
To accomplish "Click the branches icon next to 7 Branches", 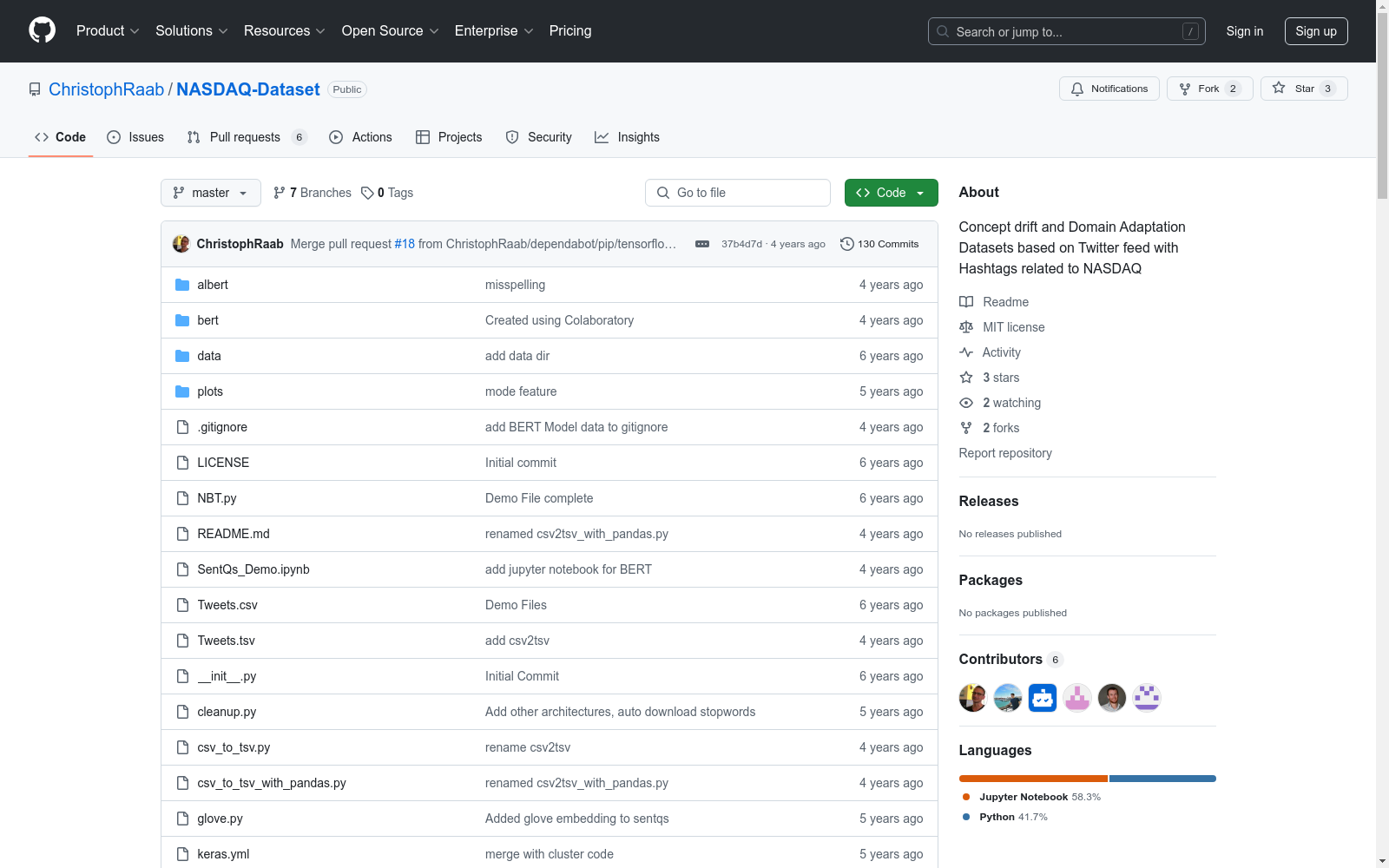I will point(280,193).
